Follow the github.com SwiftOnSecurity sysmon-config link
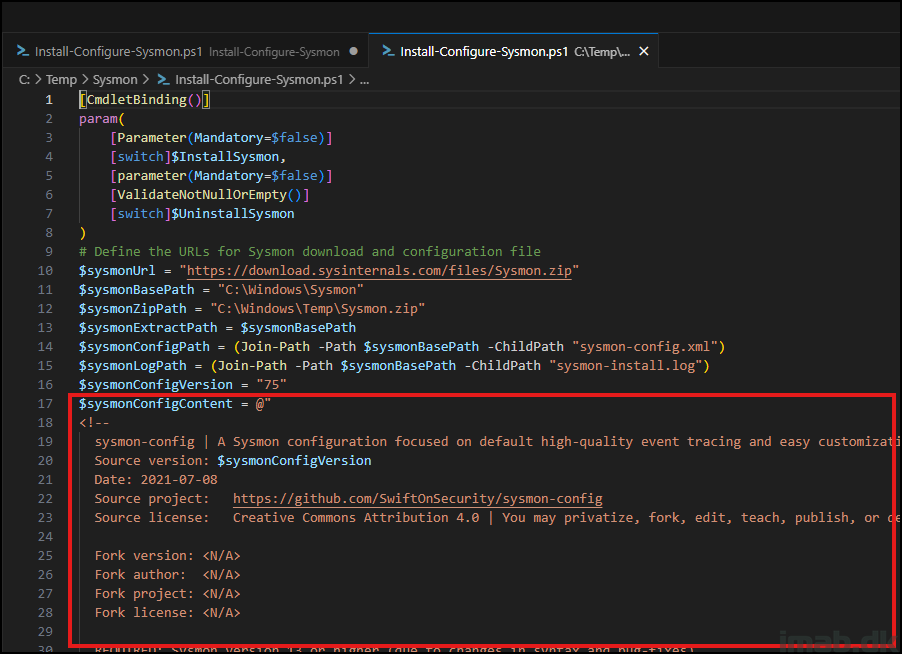This screenshot has height=654, width=902. click(x=417, y=499)
